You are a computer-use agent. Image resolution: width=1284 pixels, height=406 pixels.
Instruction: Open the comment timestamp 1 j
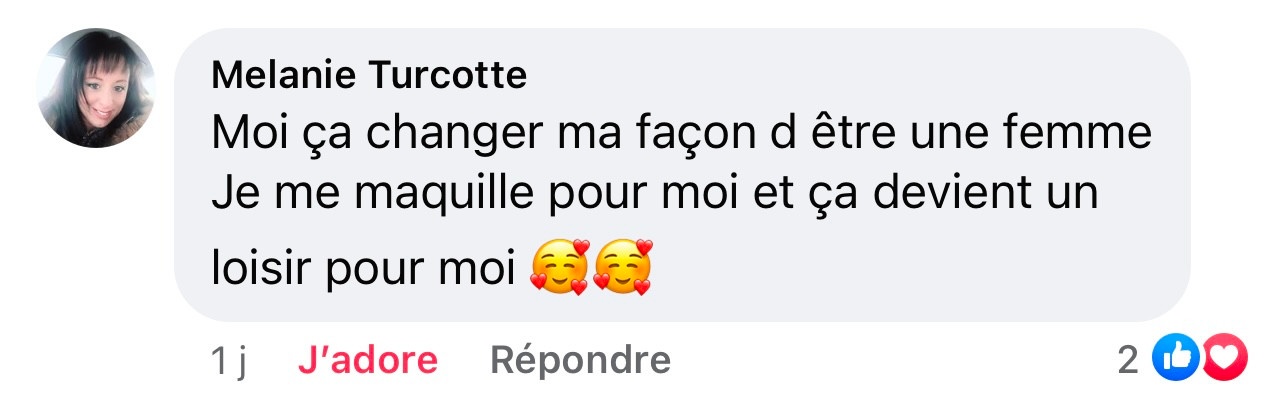[229, 362]
